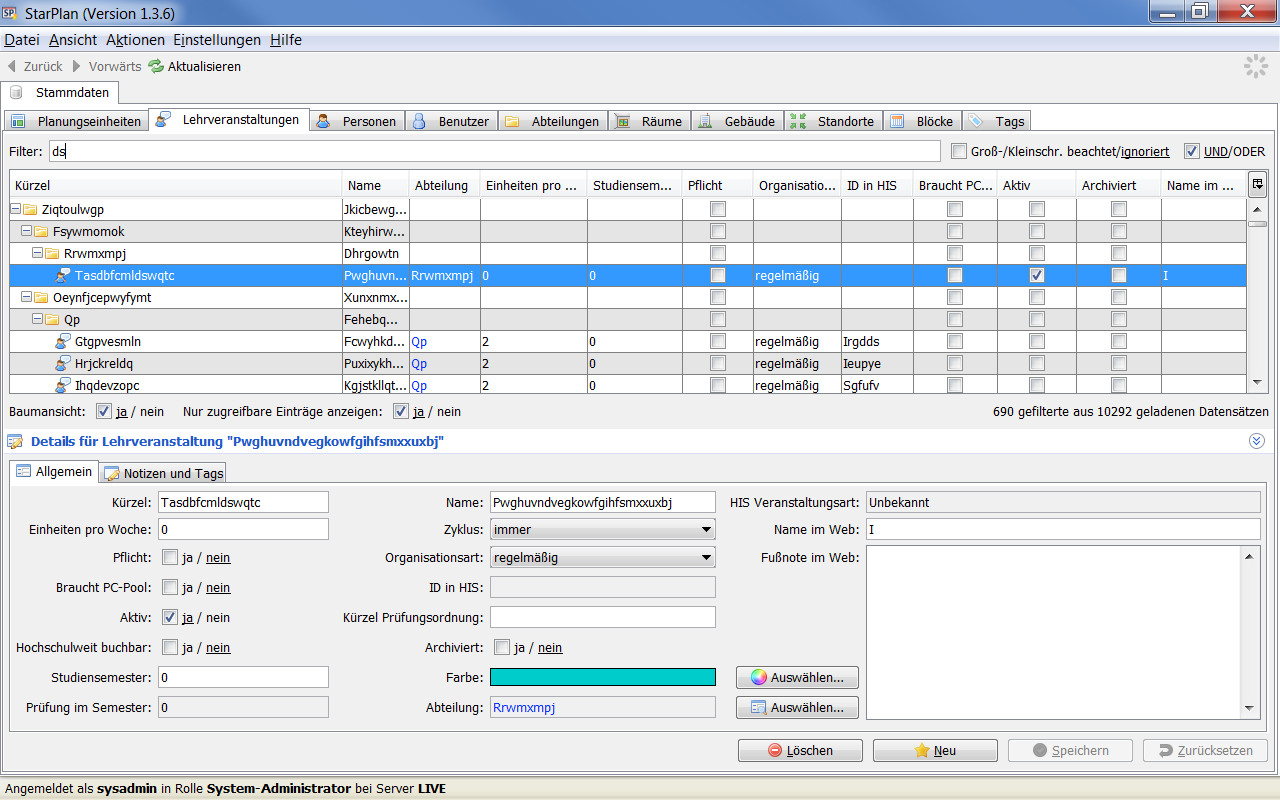Click the Kürzel Prüfungsordnung input field
The width and height of the screenshot is (1280, 800).
603,617
